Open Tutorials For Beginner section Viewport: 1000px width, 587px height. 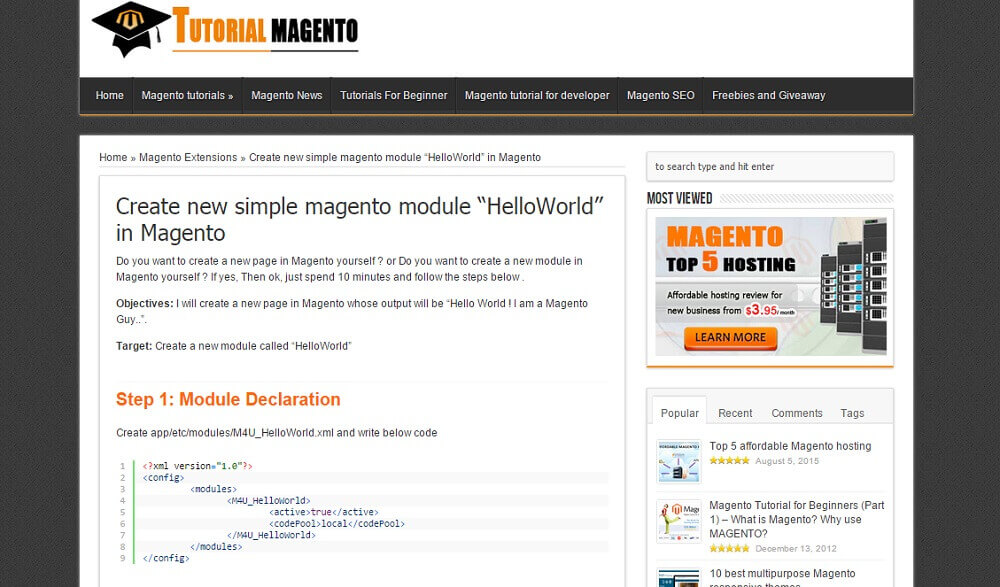[x=393, y=96]
